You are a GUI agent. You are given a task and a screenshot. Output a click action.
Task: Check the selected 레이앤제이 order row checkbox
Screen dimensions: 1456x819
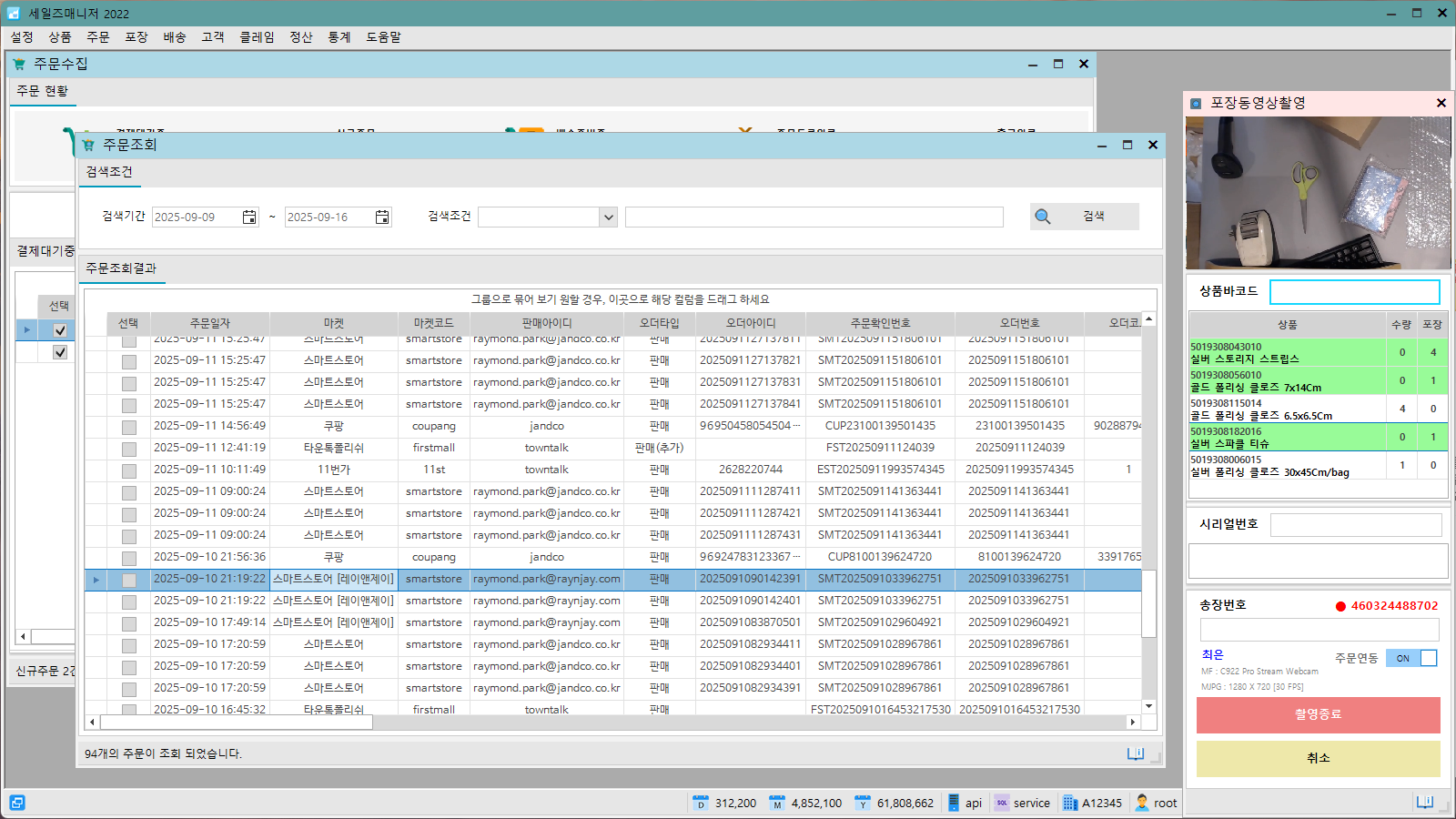129,580
